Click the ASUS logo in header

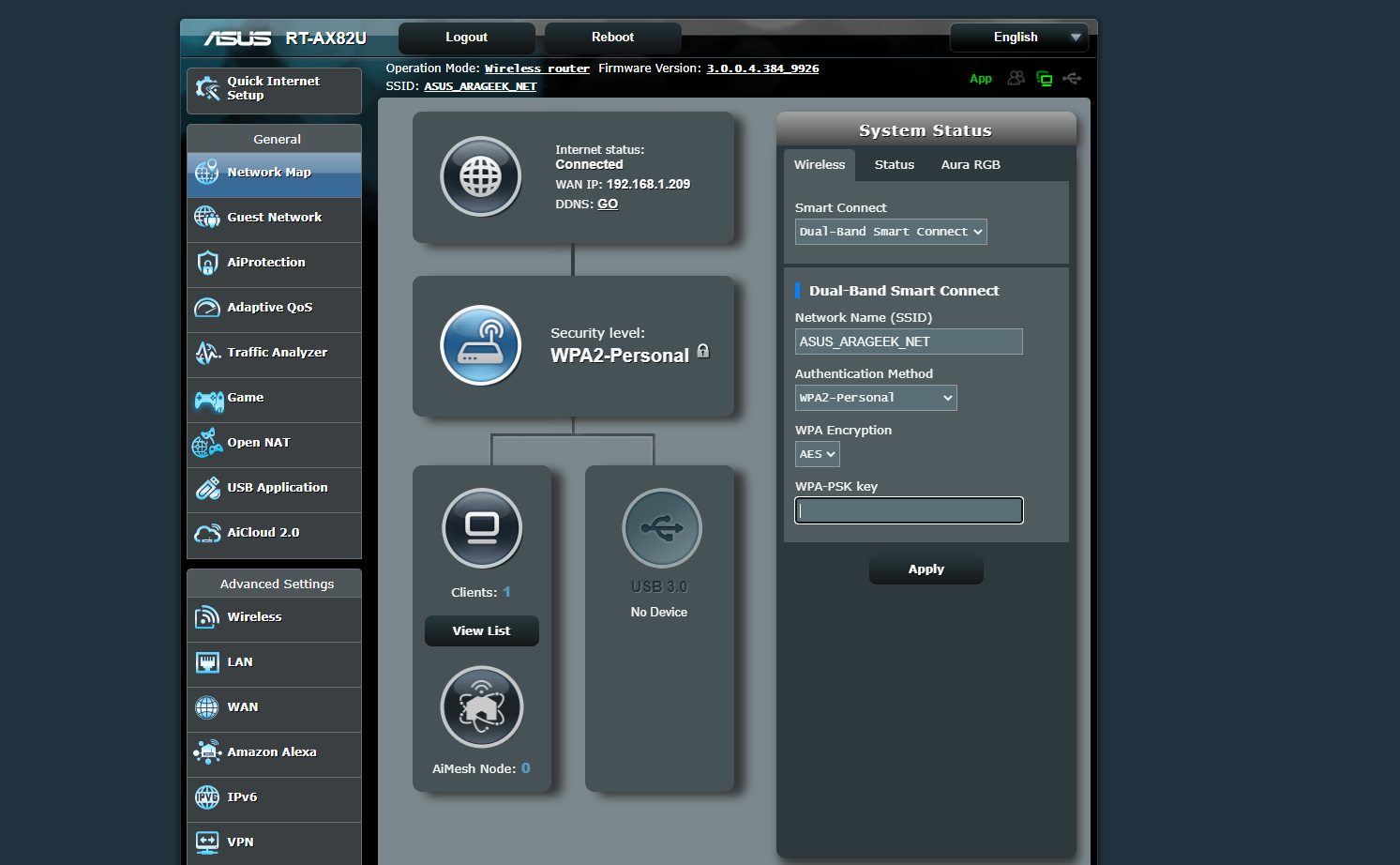238,38
